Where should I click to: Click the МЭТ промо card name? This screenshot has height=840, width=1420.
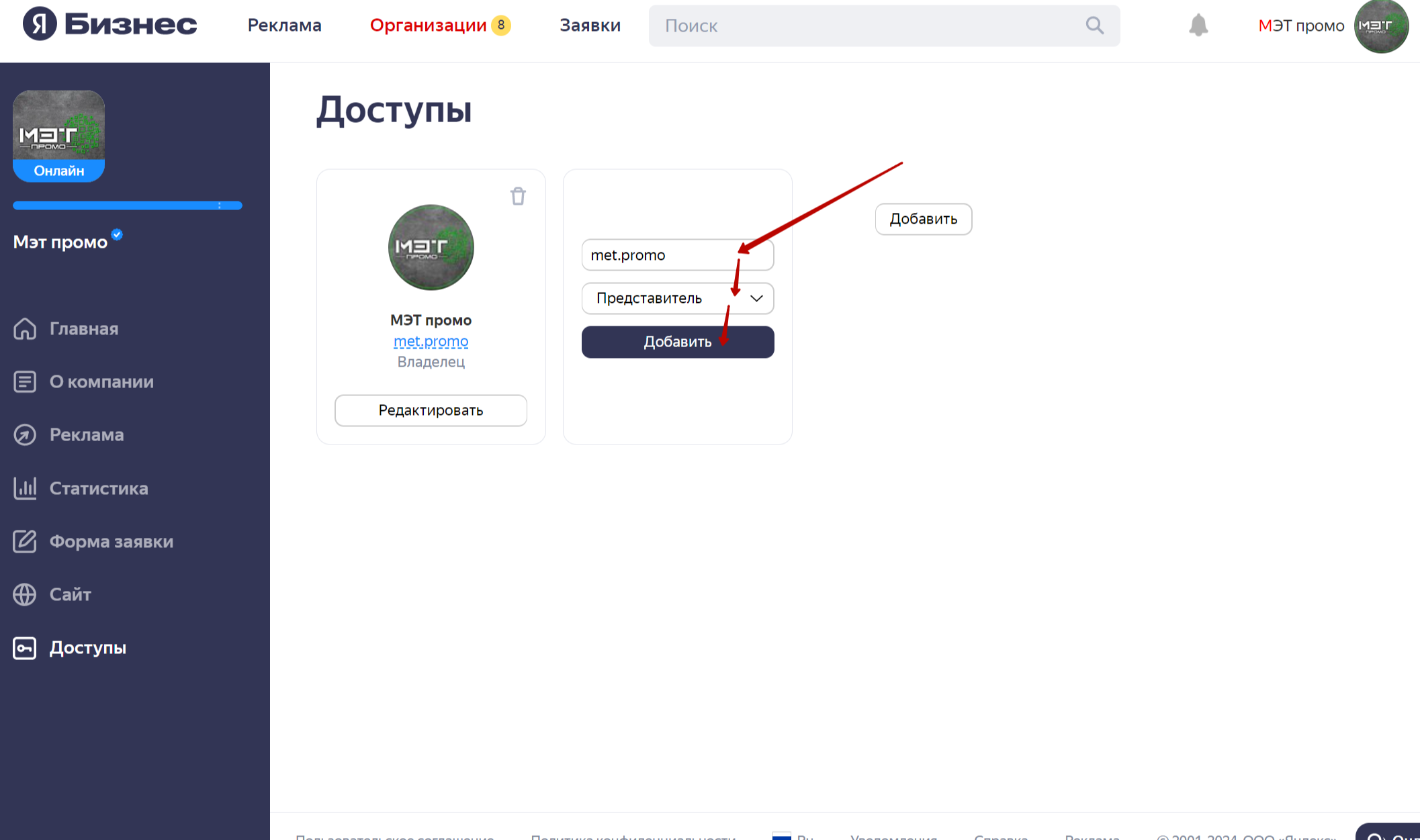coord(431,320)
